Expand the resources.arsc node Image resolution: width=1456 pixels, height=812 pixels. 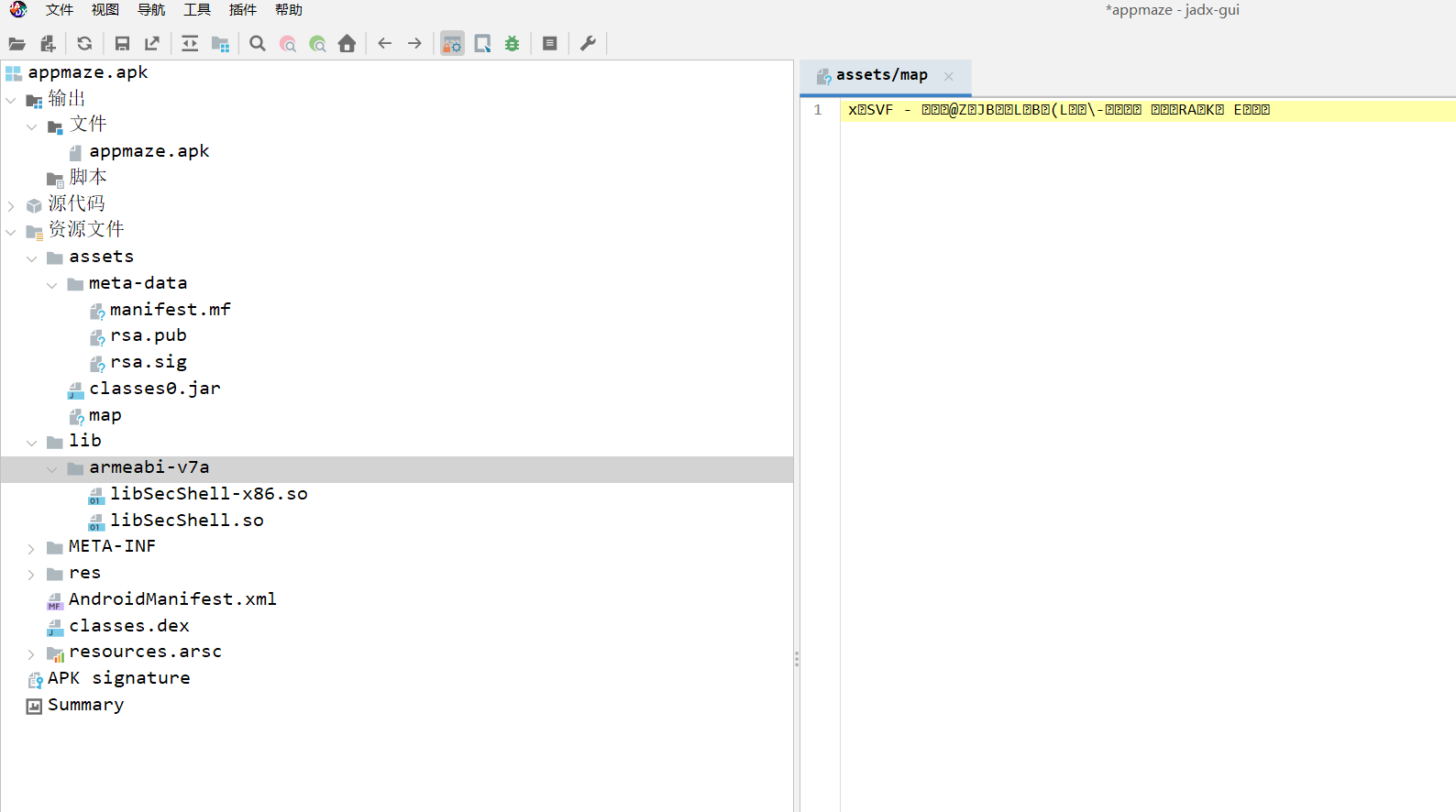click(32, 653)
